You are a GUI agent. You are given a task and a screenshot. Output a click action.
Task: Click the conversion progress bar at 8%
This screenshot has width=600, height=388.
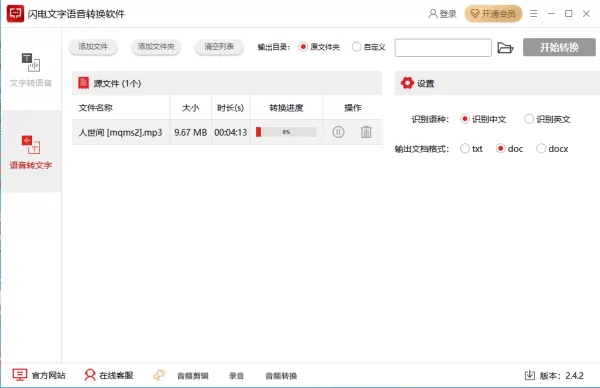pyautogui.click(x=286, y=132)
